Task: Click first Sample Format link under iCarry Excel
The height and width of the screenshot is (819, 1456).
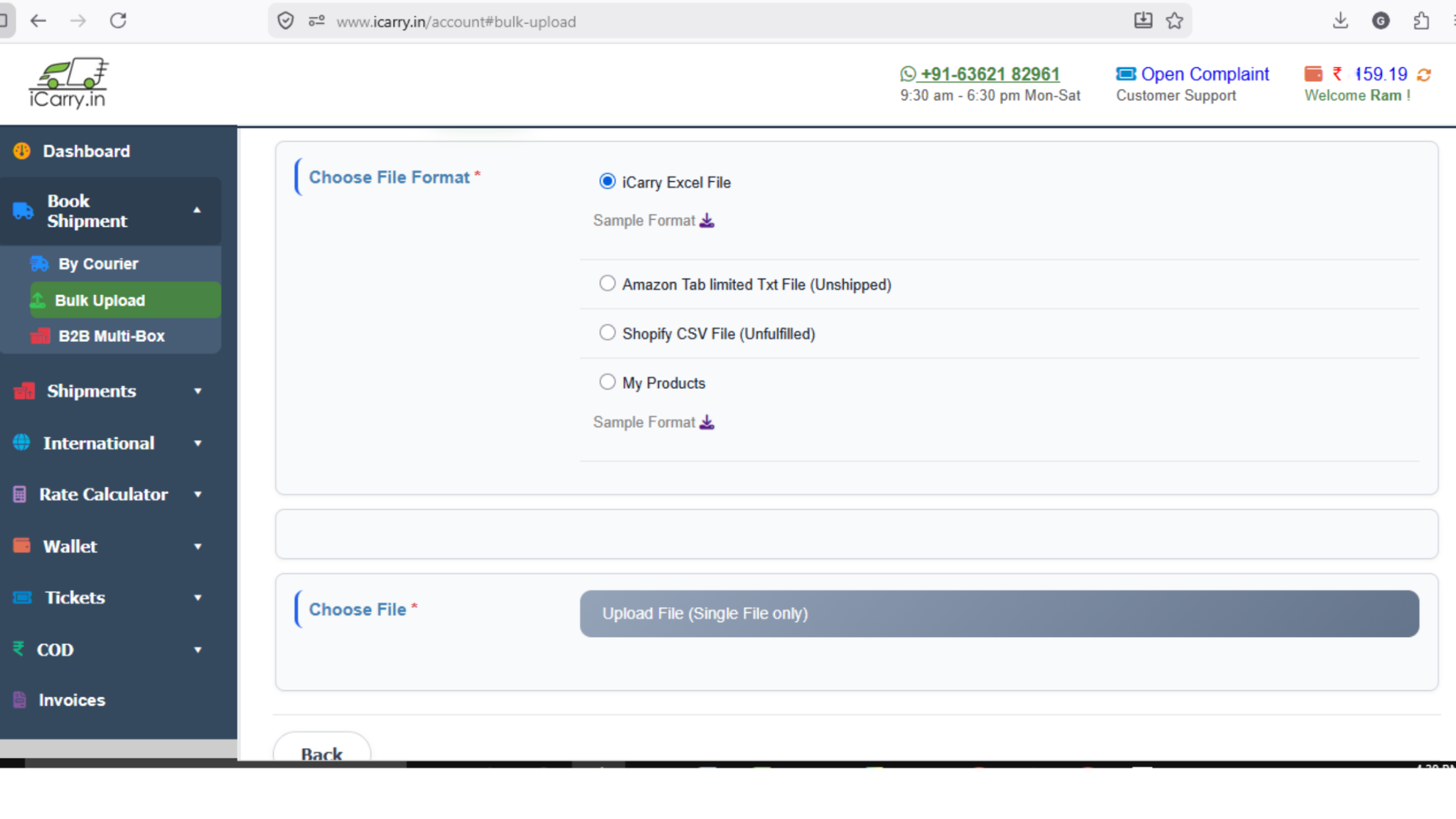Action: click(644, 220)
